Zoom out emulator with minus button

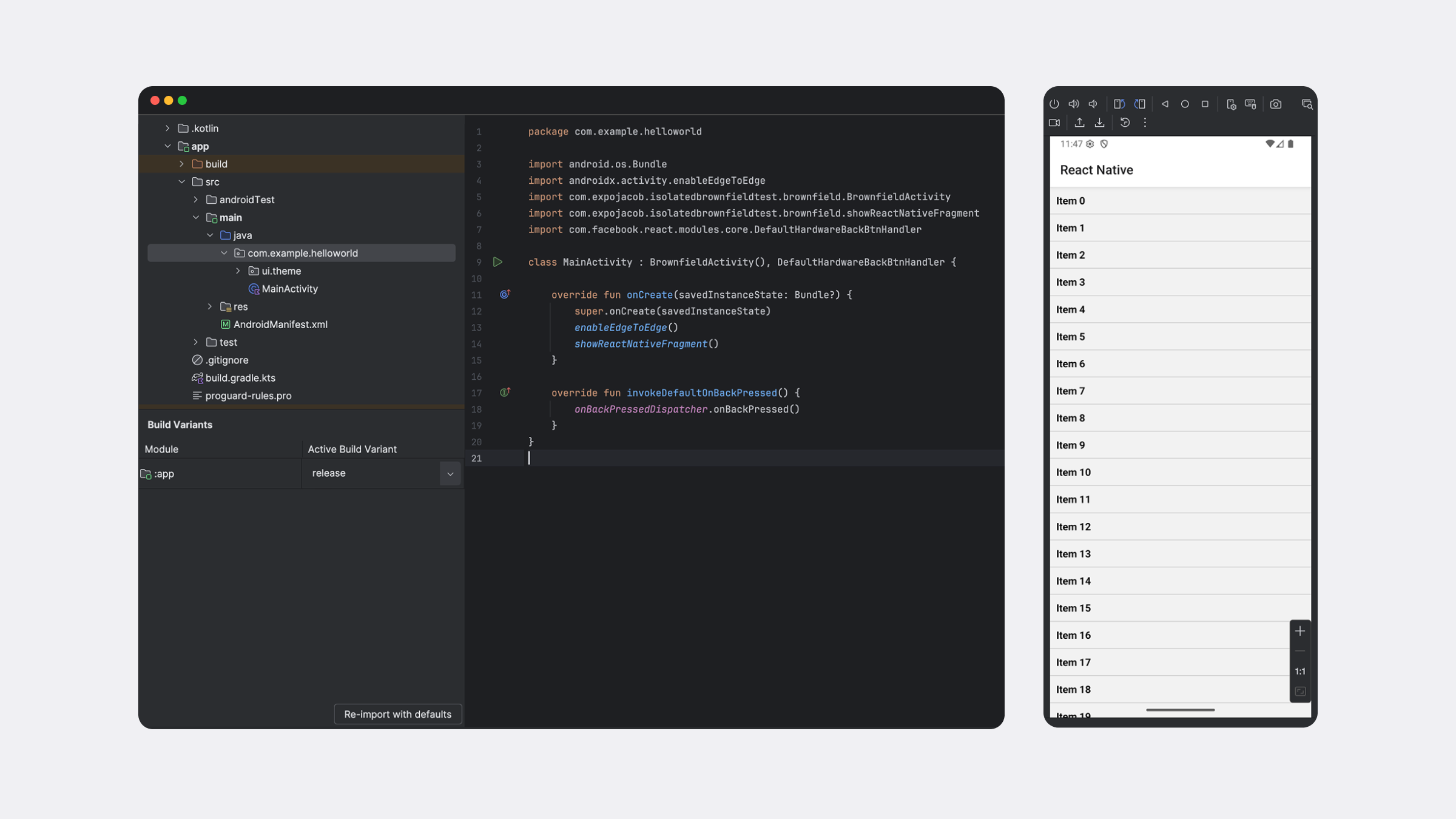pyautogui.click(x=1300, y=651)
